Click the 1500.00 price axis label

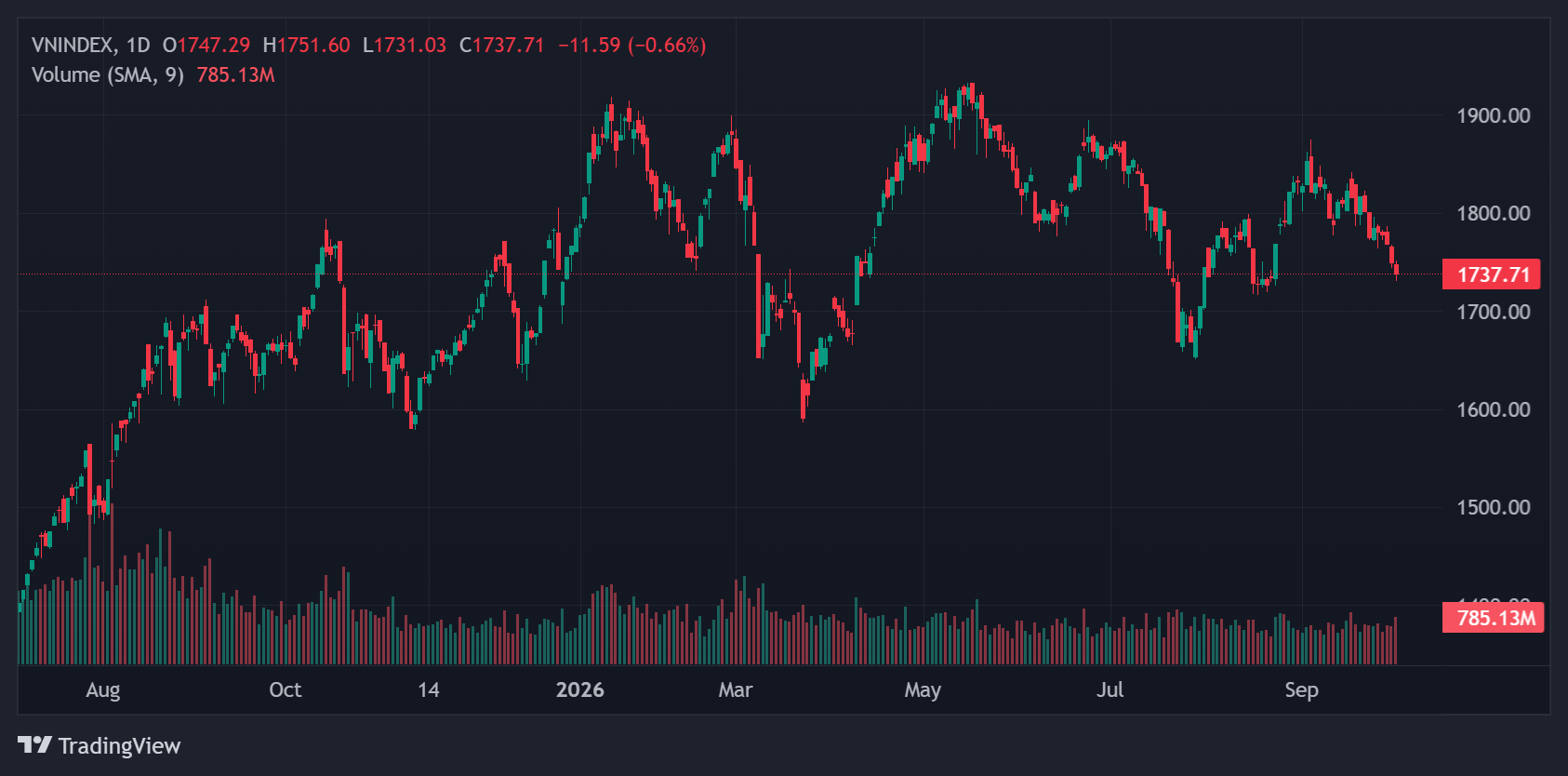pos(1494,507)
